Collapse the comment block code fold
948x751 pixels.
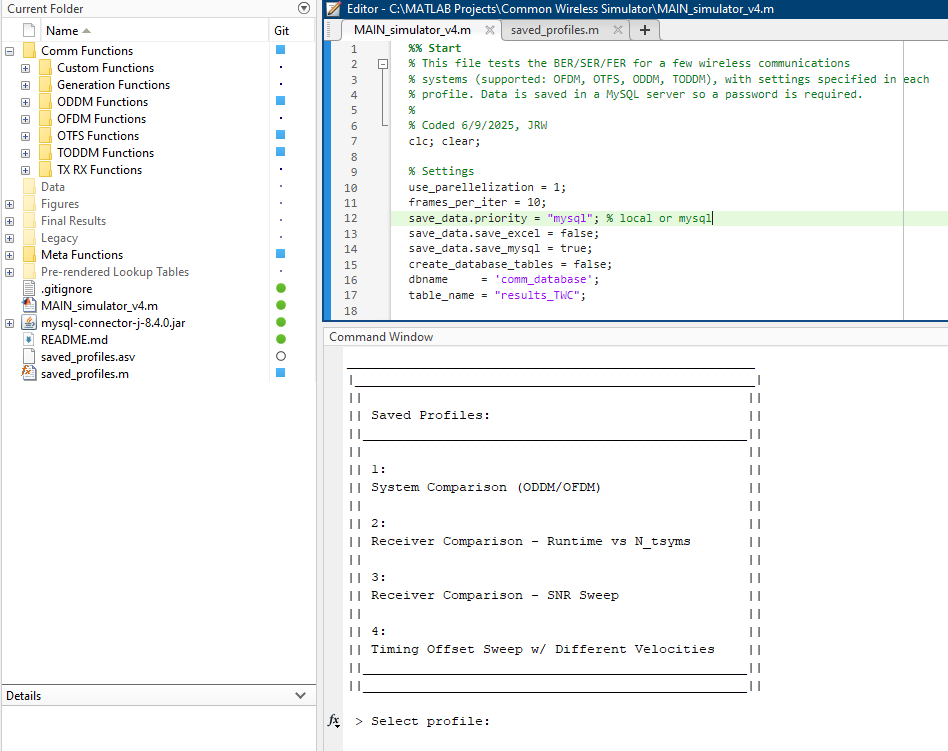(383, 63)
